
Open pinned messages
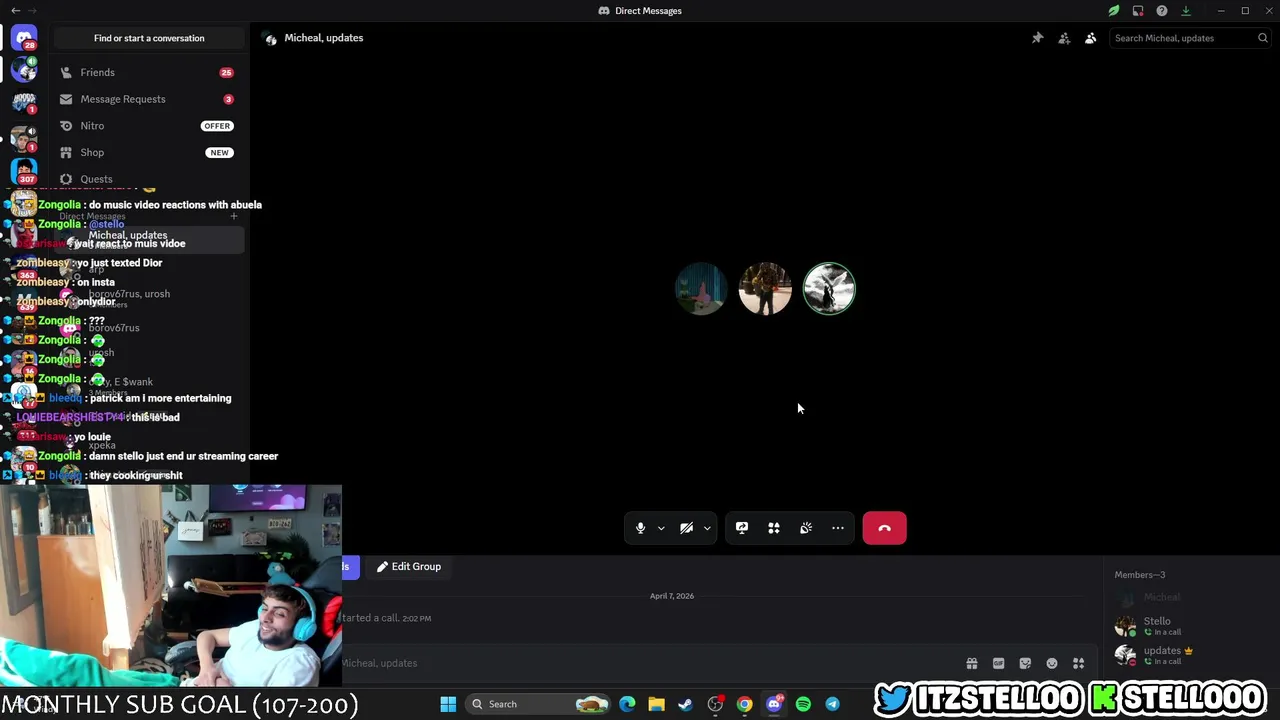[1037, 38]
